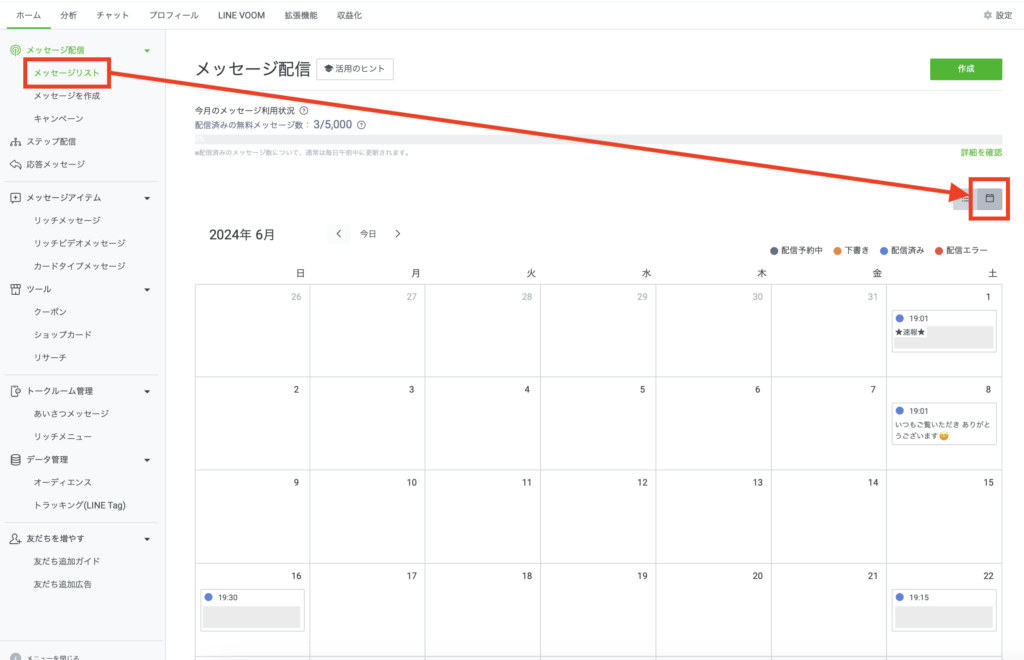Go to previous month with left chevron

339,234
